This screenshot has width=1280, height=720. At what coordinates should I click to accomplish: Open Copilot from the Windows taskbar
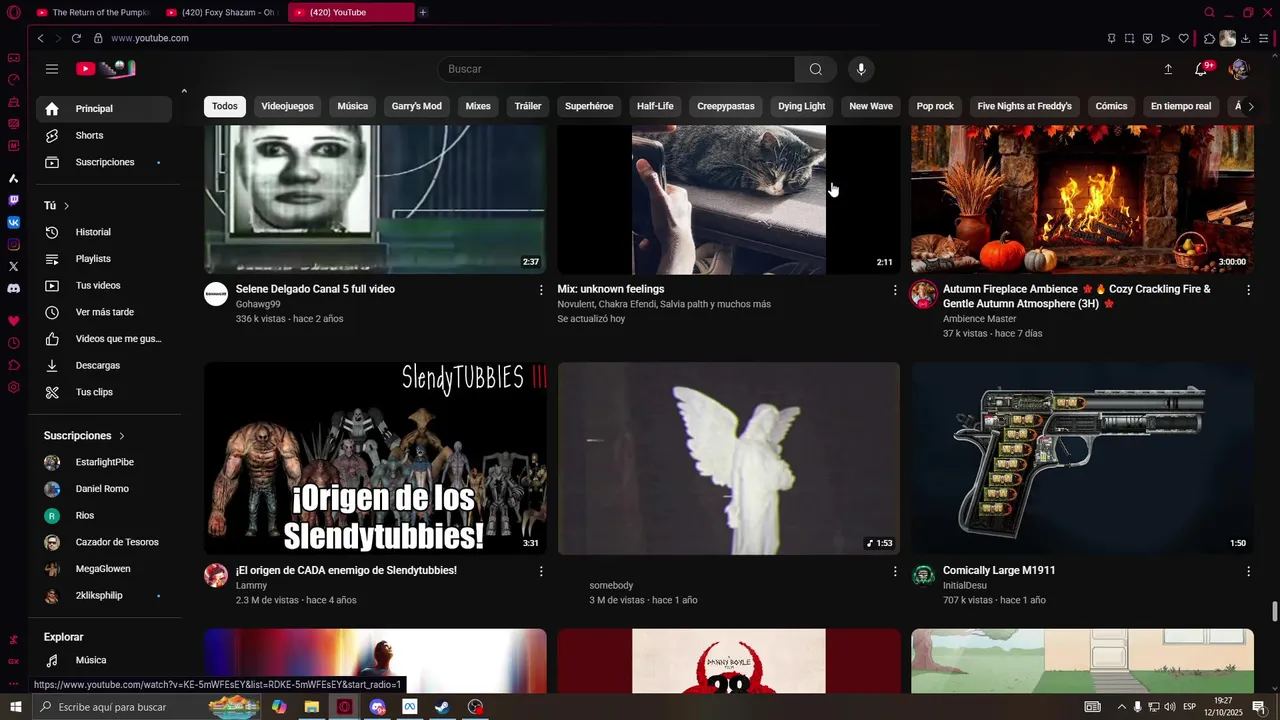(x=279, y=707)
